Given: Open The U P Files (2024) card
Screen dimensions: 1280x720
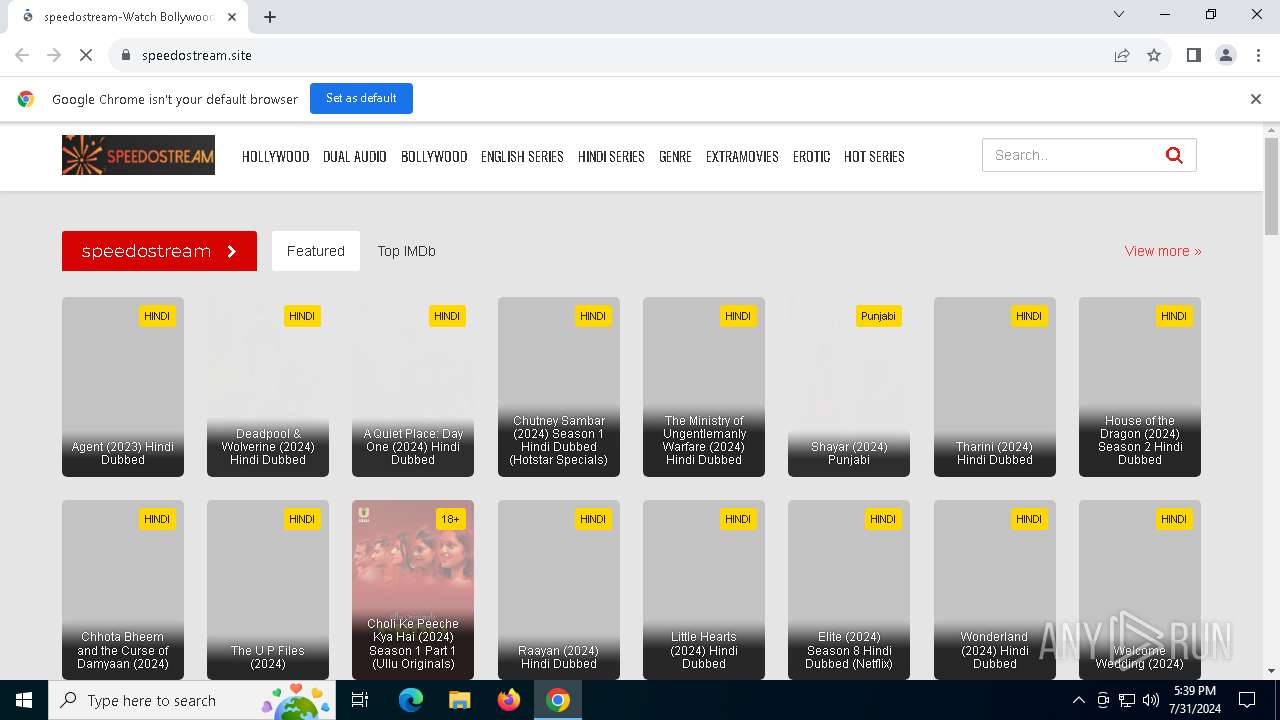Looking at the screenshot, I should pyautogui.click(x=268, y=590).
